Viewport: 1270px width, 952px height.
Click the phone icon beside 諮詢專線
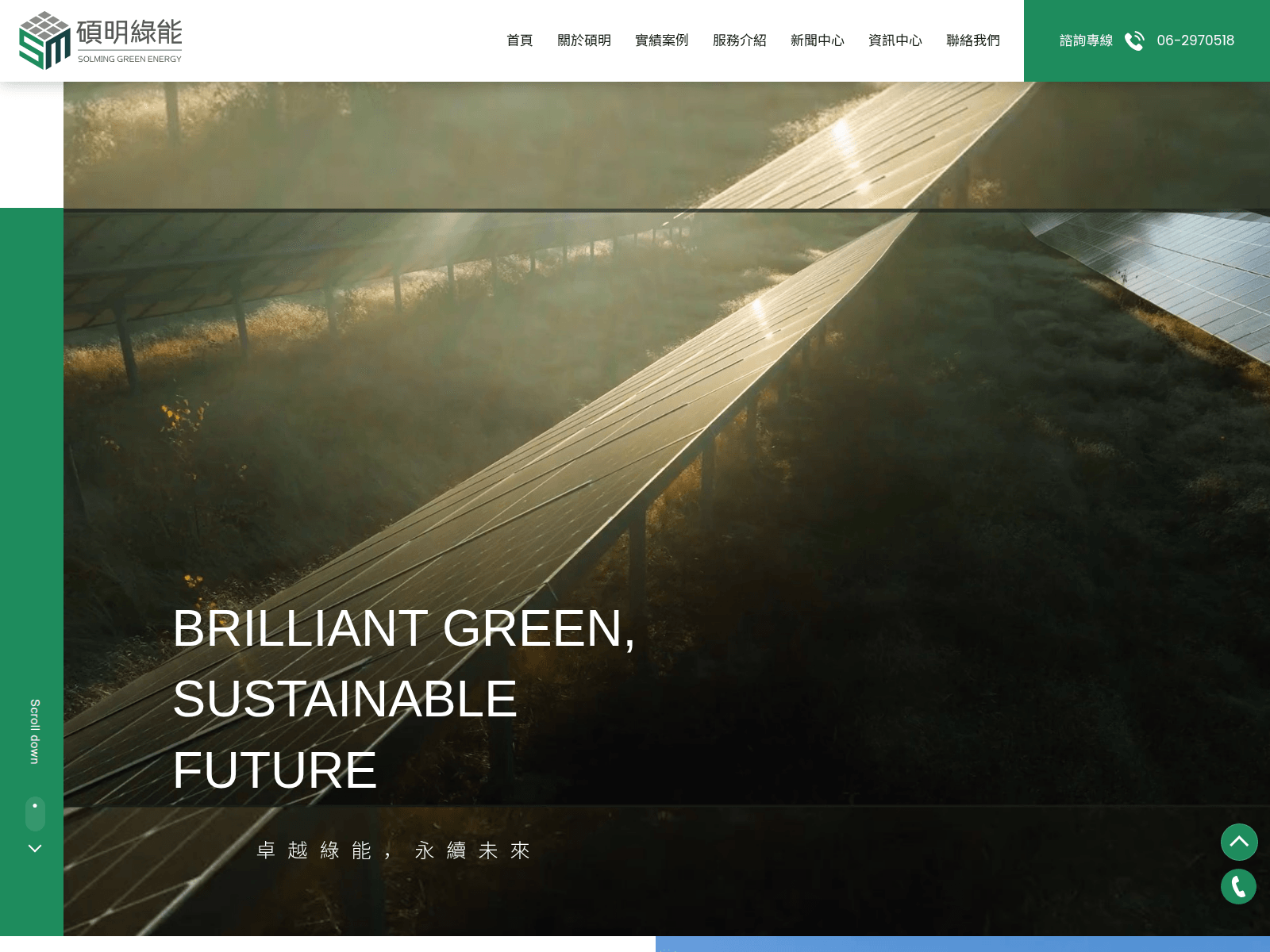coord(1135,40)
